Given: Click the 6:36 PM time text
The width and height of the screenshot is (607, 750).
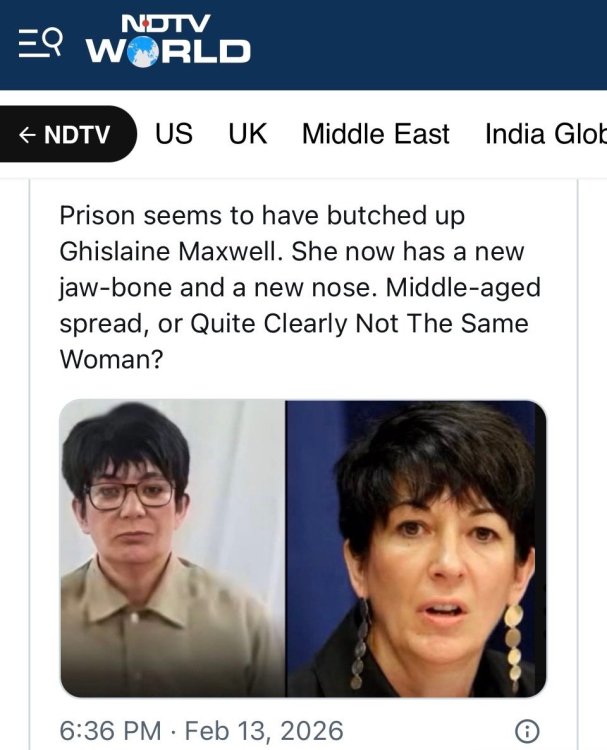Looking at the screenshot, I should [x=110, y=731].
